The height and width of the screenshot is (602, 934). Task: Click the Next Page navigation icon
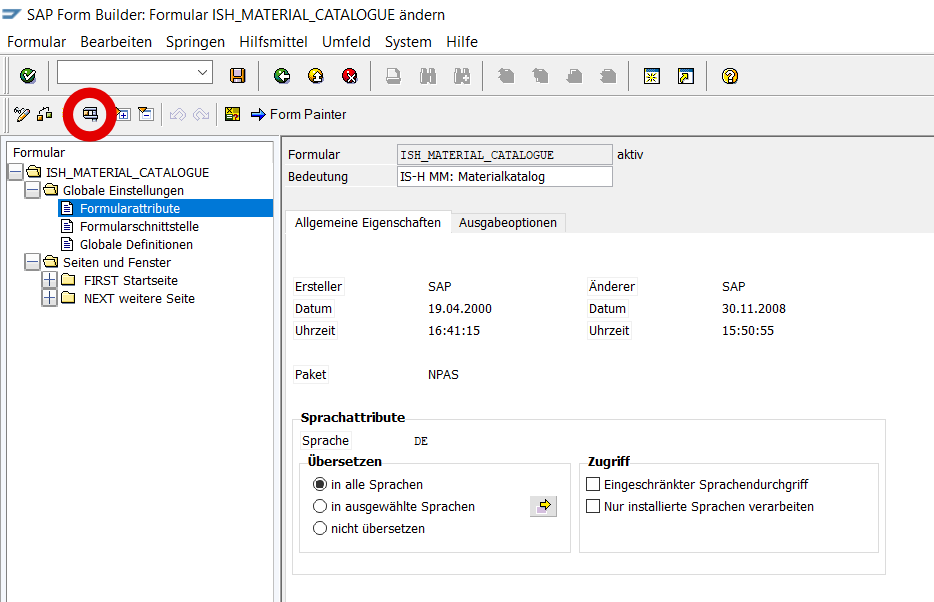574,76
